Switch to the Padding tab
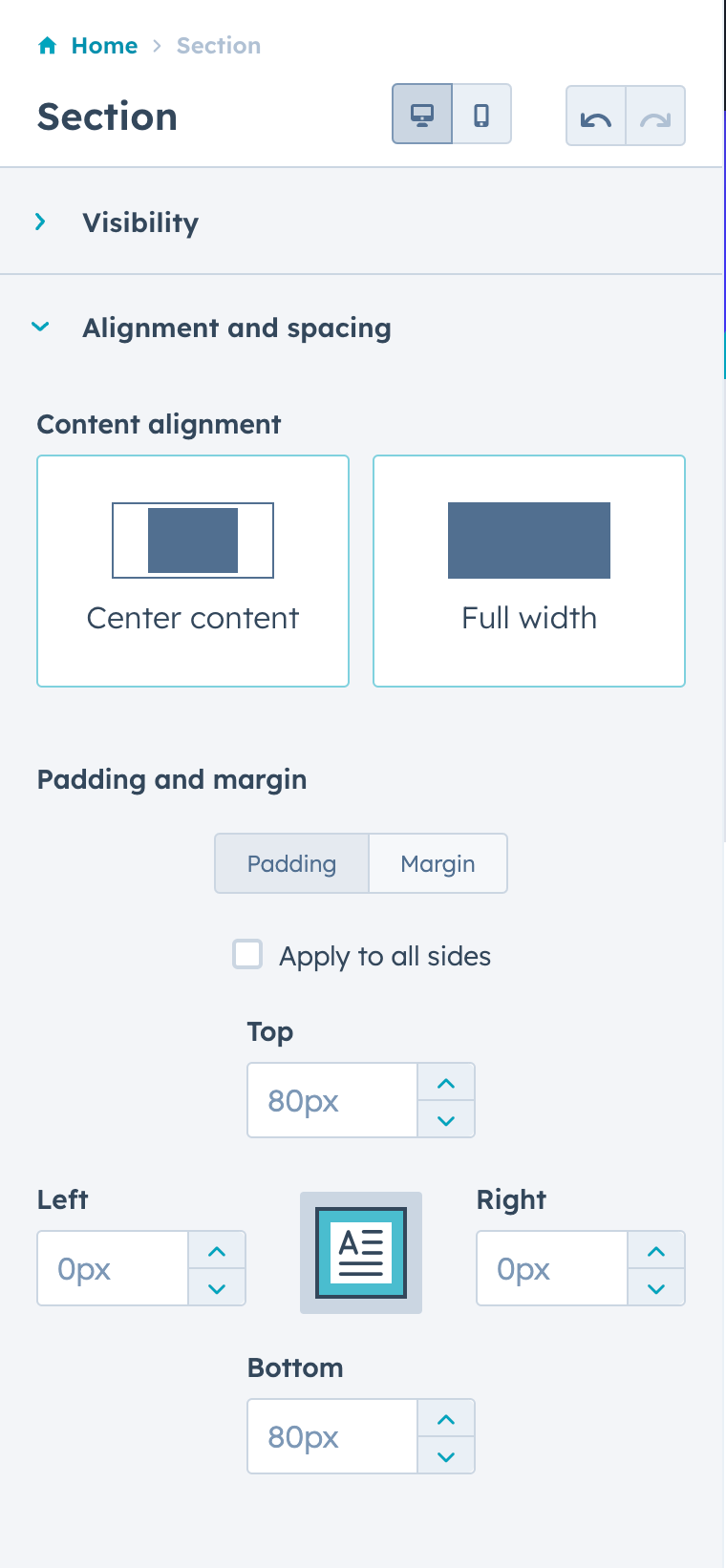The height and width of the screenshot is (1568, 726). pos(291,863)
